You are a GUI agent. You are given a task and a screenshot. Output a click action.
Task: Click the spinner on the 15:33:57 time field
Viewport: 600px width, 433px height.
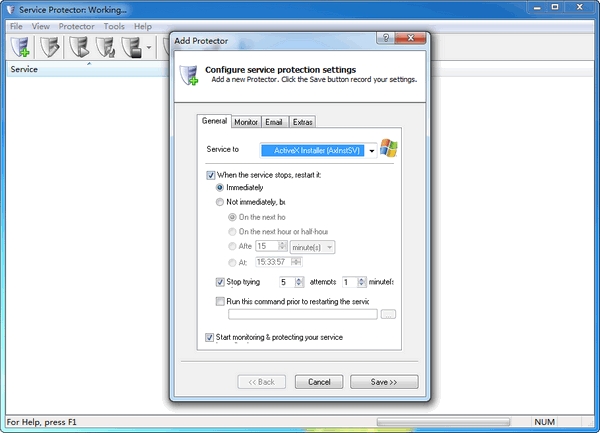click(296, 262)
